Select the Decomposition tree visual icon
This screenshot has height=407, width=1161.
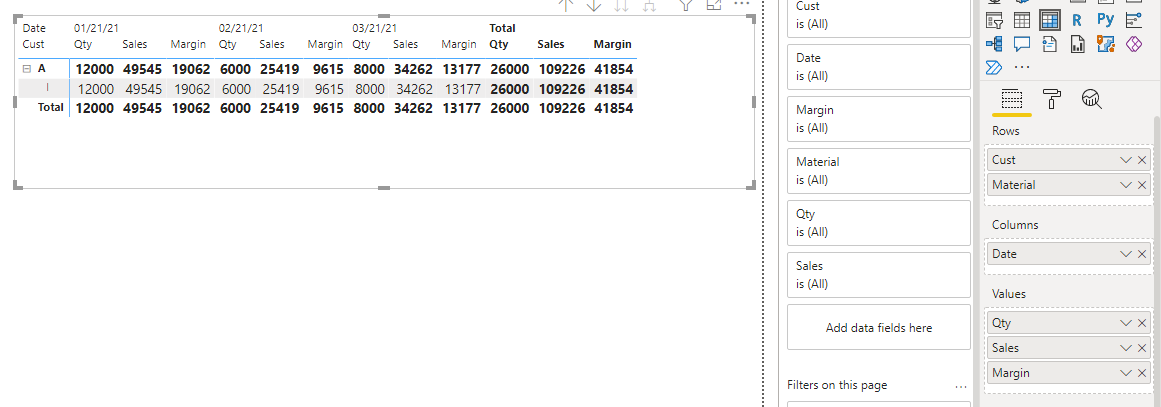tap(994, 44)
